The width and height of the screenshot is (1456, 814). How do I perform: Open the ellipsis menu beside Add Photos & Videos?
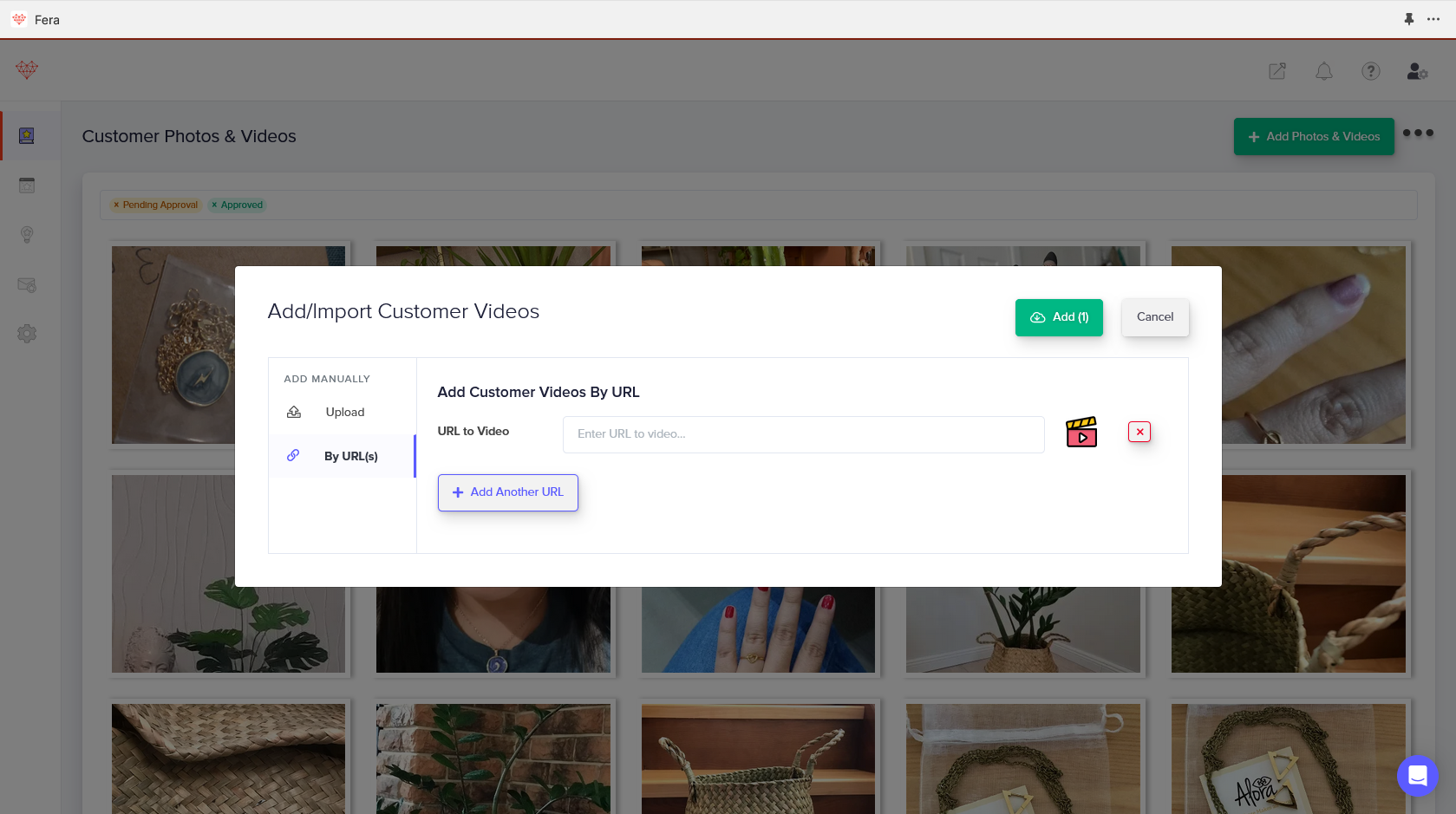coord(1417,133)
